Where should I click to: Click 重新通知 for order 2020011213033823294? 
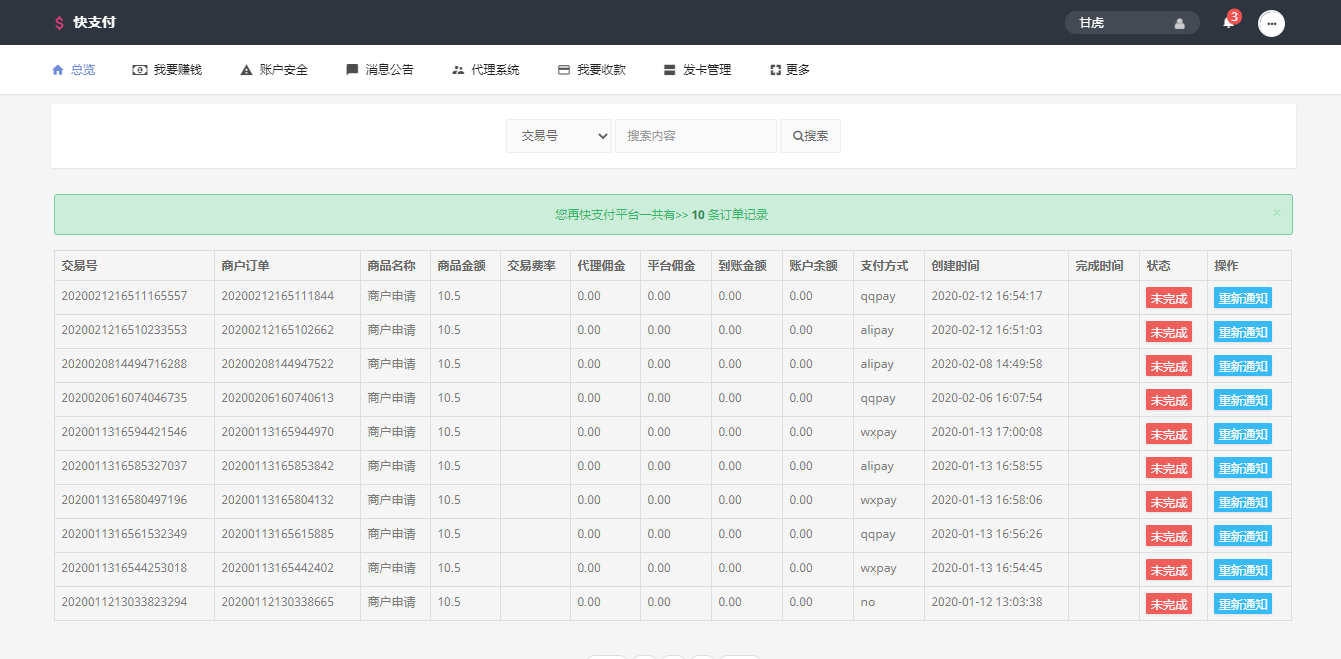click(x=1243, y=604)
